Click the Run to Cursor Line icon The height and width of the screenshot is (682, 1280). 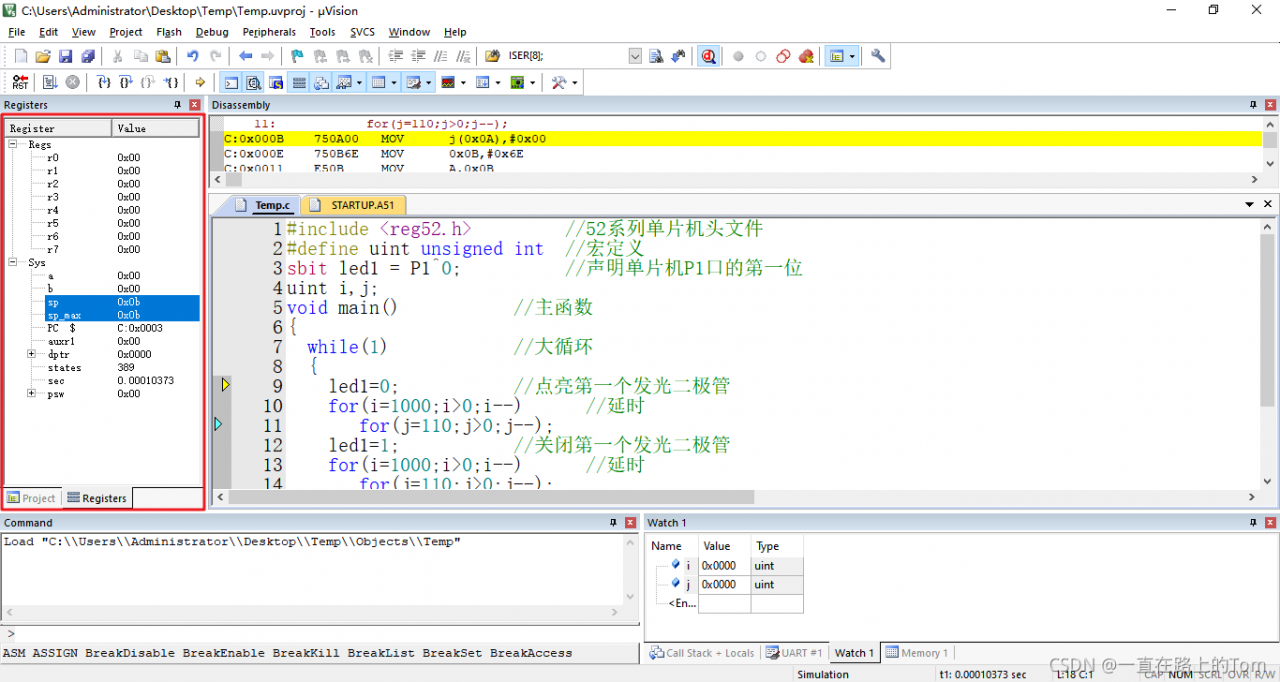pos(172,82)
